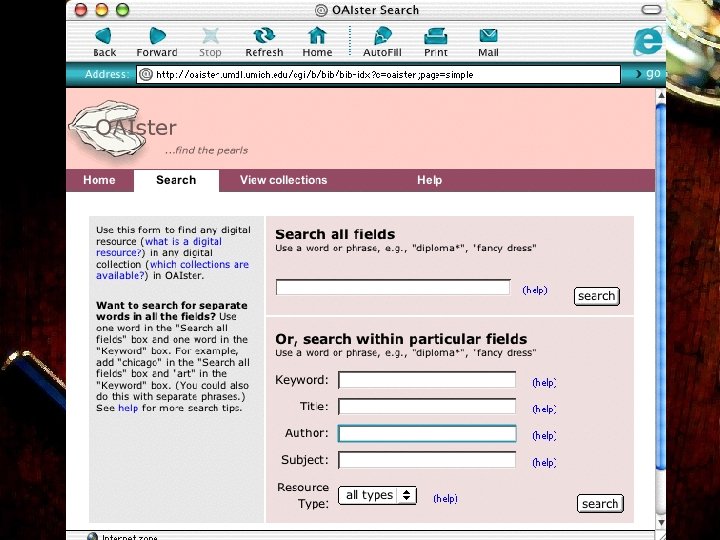The width and height of the screenshot is (720, 540).
Task: Click the Forward arrow button
Action: point(157,42)
